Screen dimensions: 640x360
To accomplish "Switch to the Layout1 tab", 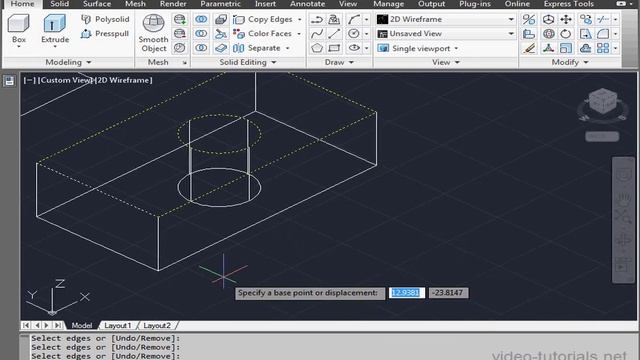I will coord(118,325).
